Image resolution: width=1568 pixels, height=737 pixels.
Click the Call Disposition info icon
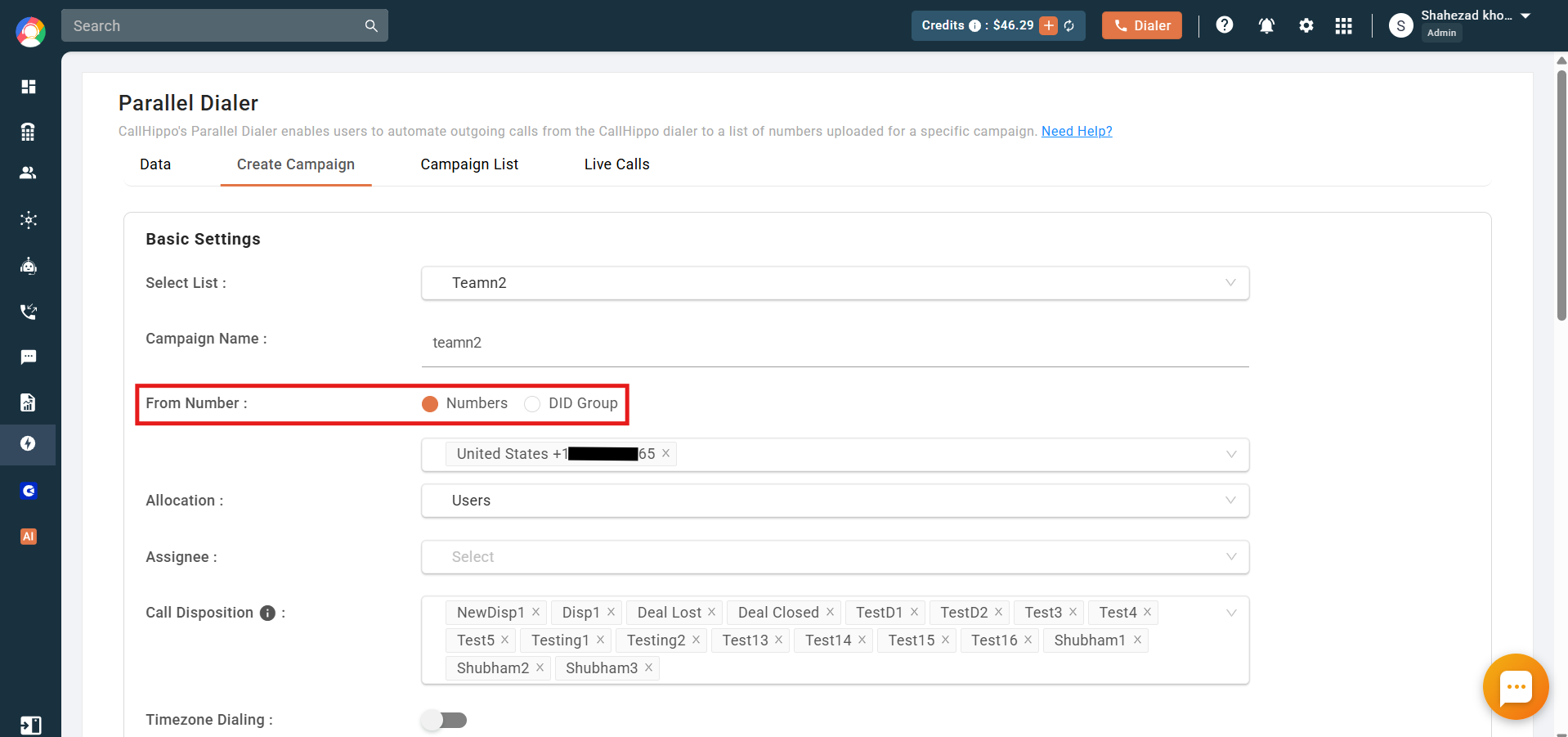267,613
